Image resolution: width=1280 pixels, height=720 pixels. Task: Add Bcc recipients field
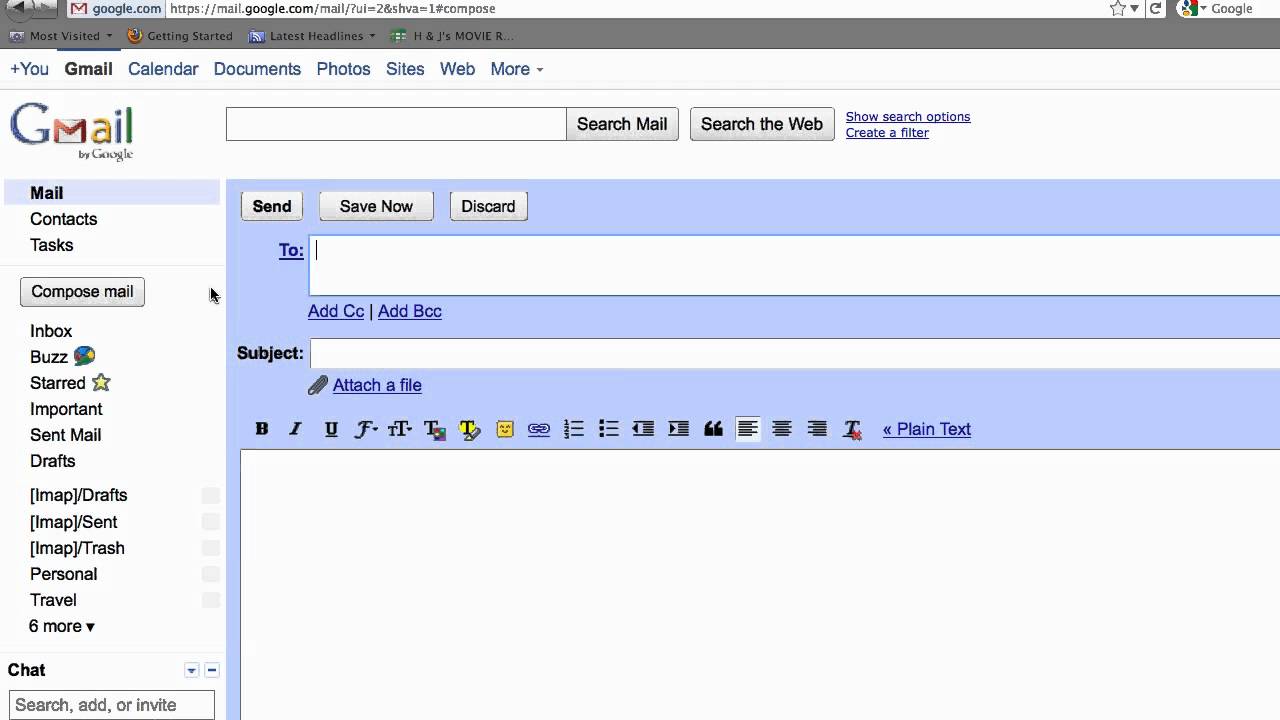[x=410, y=311]
